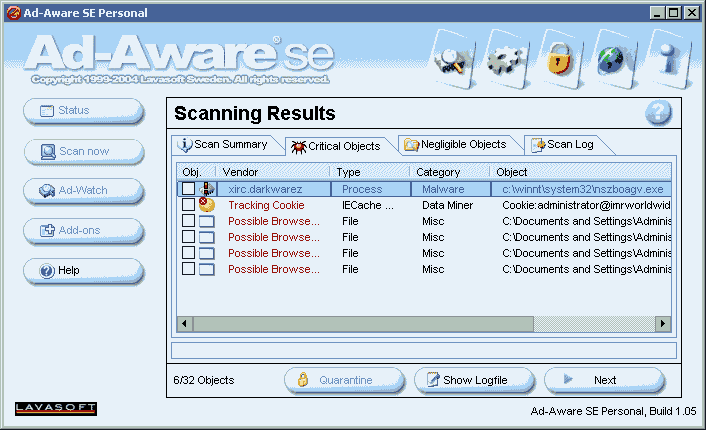Click the Lavasoft logo
706x430 pixels.
[56, 408]
